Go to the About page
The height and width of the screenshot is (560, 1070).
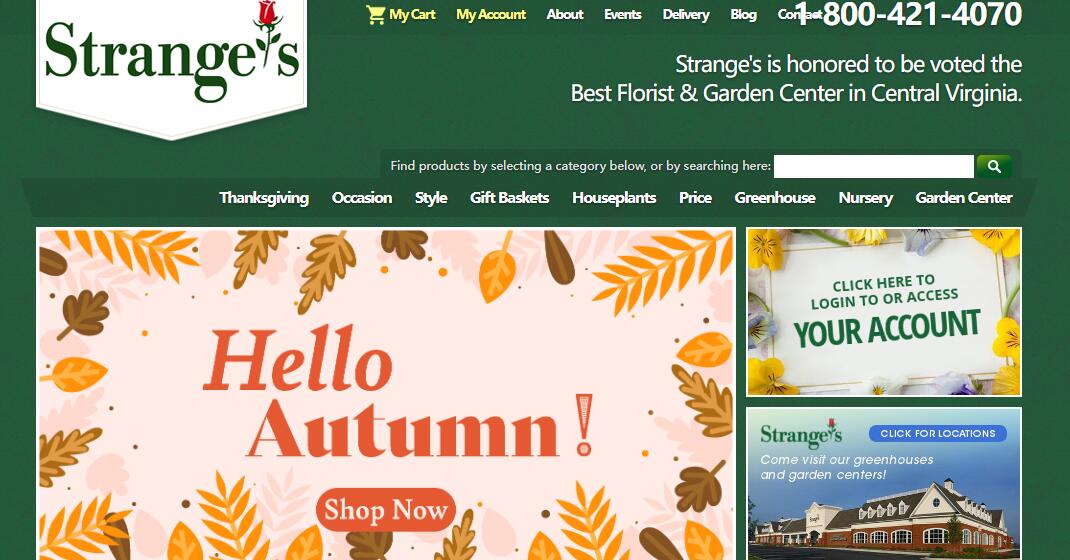pos(565,14)
